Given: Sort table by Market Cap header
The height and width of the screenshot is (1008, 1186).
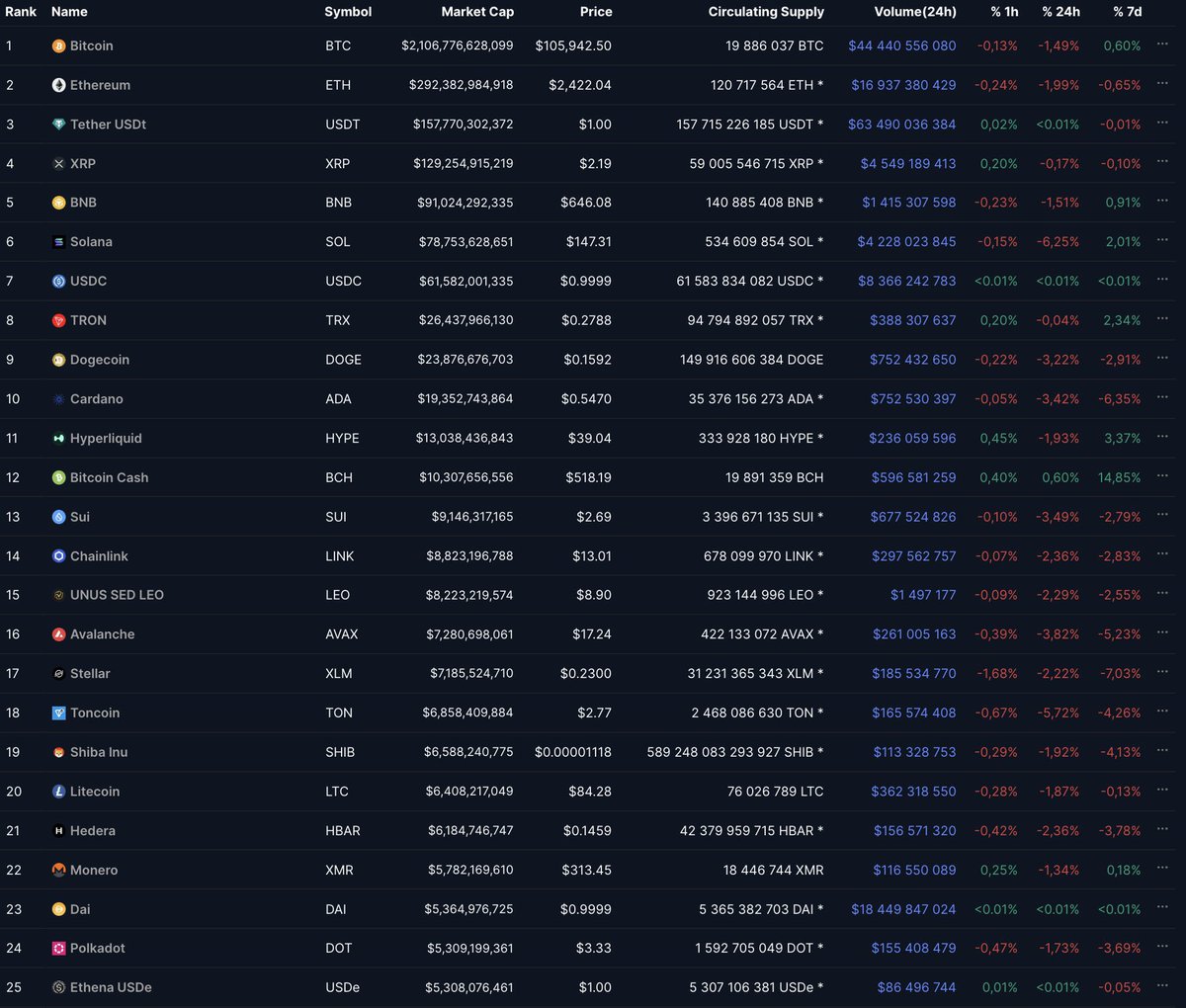Looking at the screenshot, I should [x=477, y=12].
